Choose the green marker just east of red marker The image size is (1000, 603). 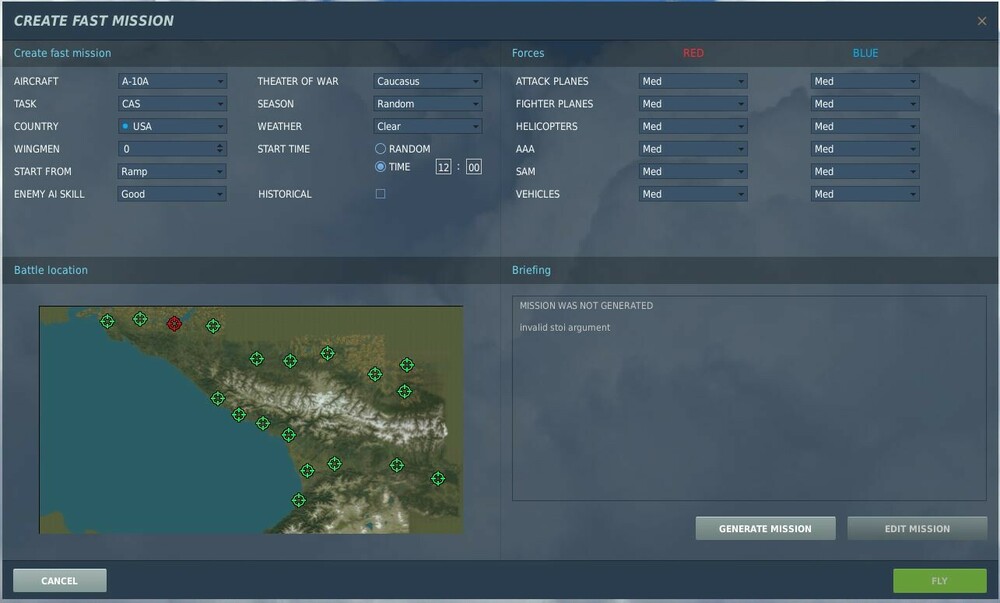coord(213,326)
